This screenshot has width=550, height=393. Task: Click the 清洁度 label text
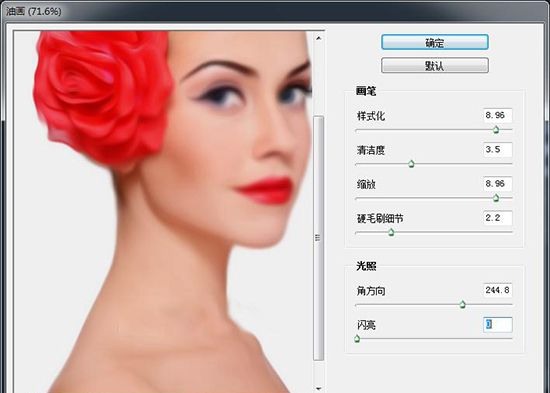click(371, 150)
